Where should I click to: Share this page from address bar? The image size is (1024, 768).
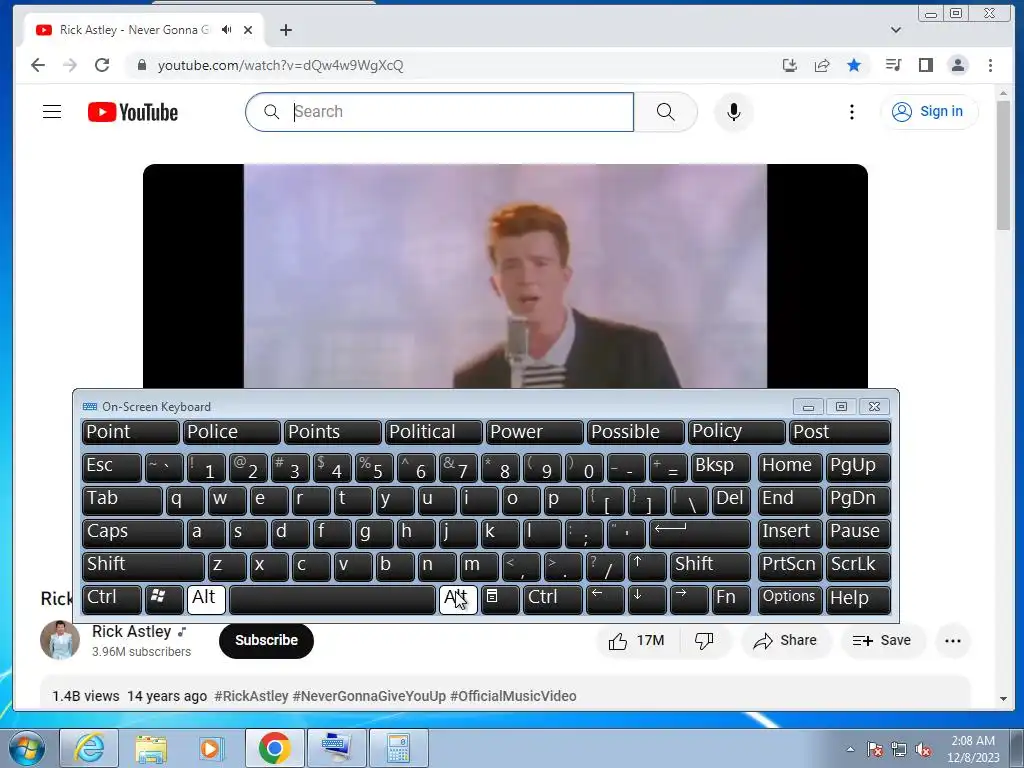[x=822, y=65]
